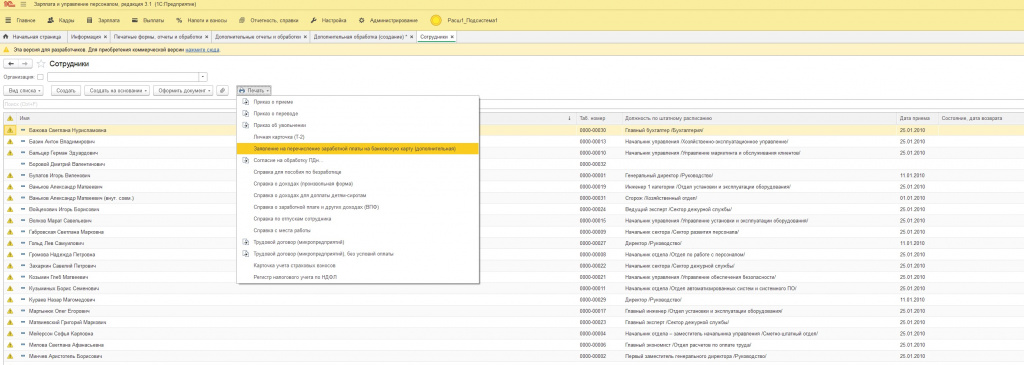Open the hamburger service menu in title bar
The height and width of the screenshot is (365, 1024).
point(24,4)
